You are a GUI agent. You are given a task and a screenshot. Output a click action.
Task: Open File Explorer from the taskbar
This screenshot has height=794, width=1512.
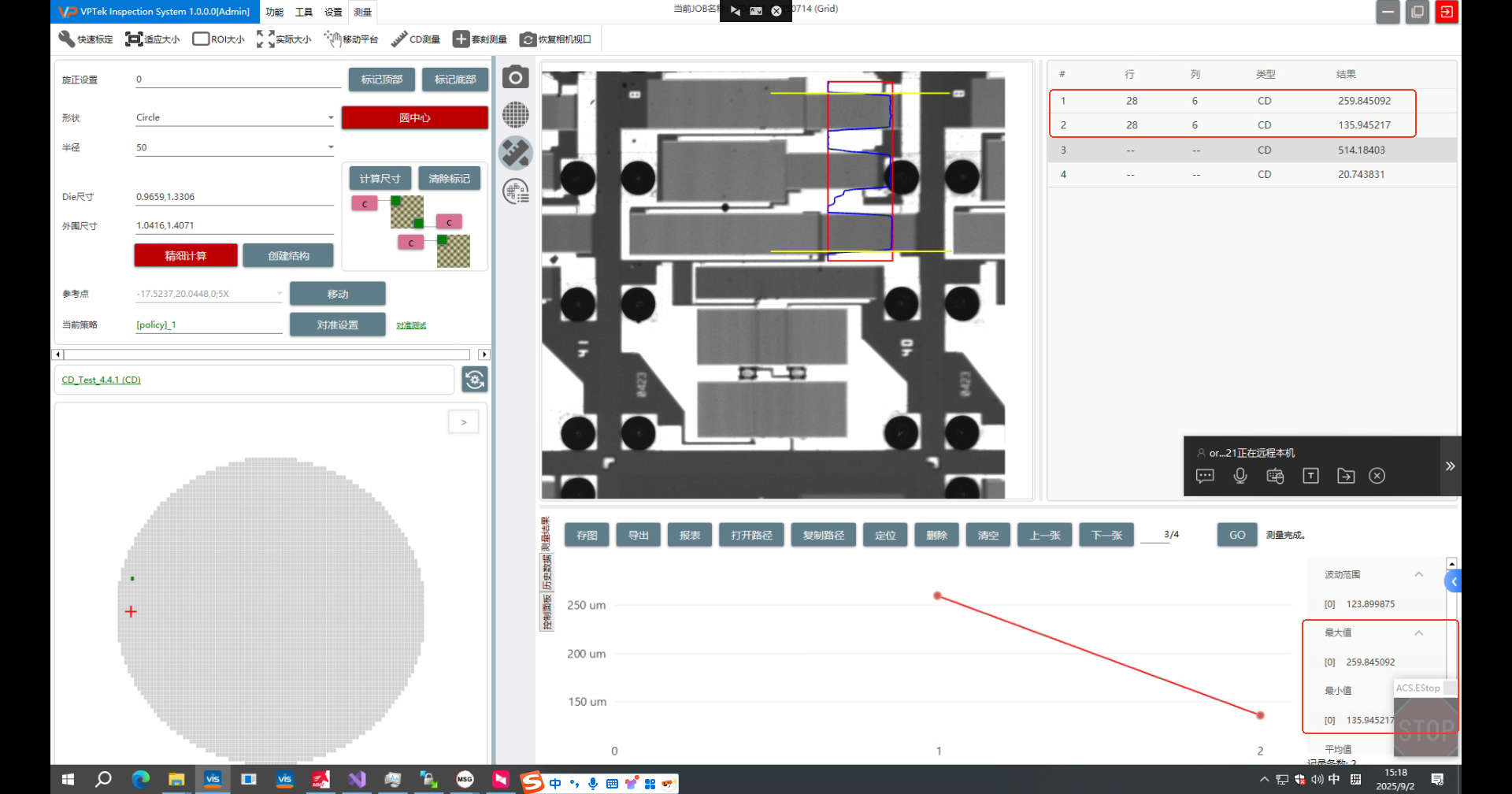(x=176, y=780)
